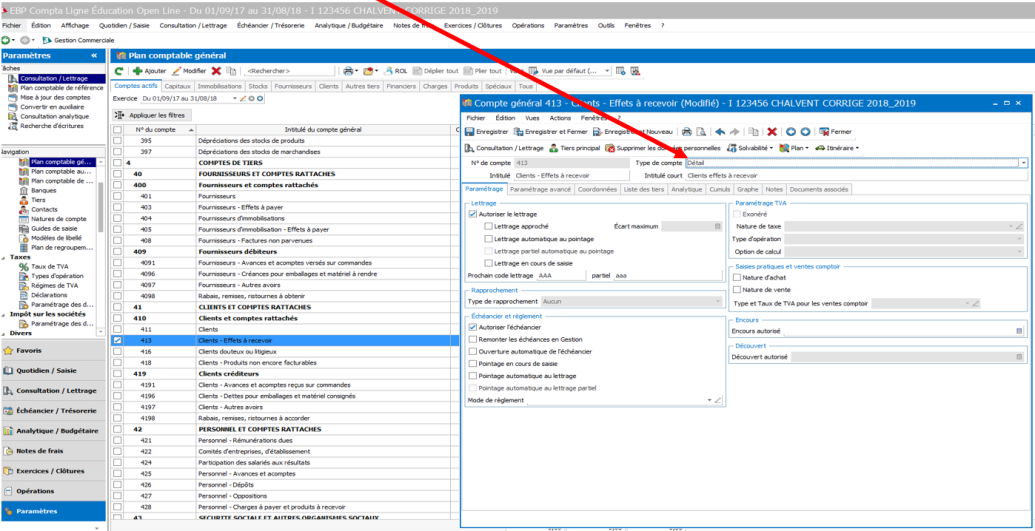This screenshot has width=1035, height=531.
Task: Open Favoris section in sidebar
Action: tap(53, 349)
